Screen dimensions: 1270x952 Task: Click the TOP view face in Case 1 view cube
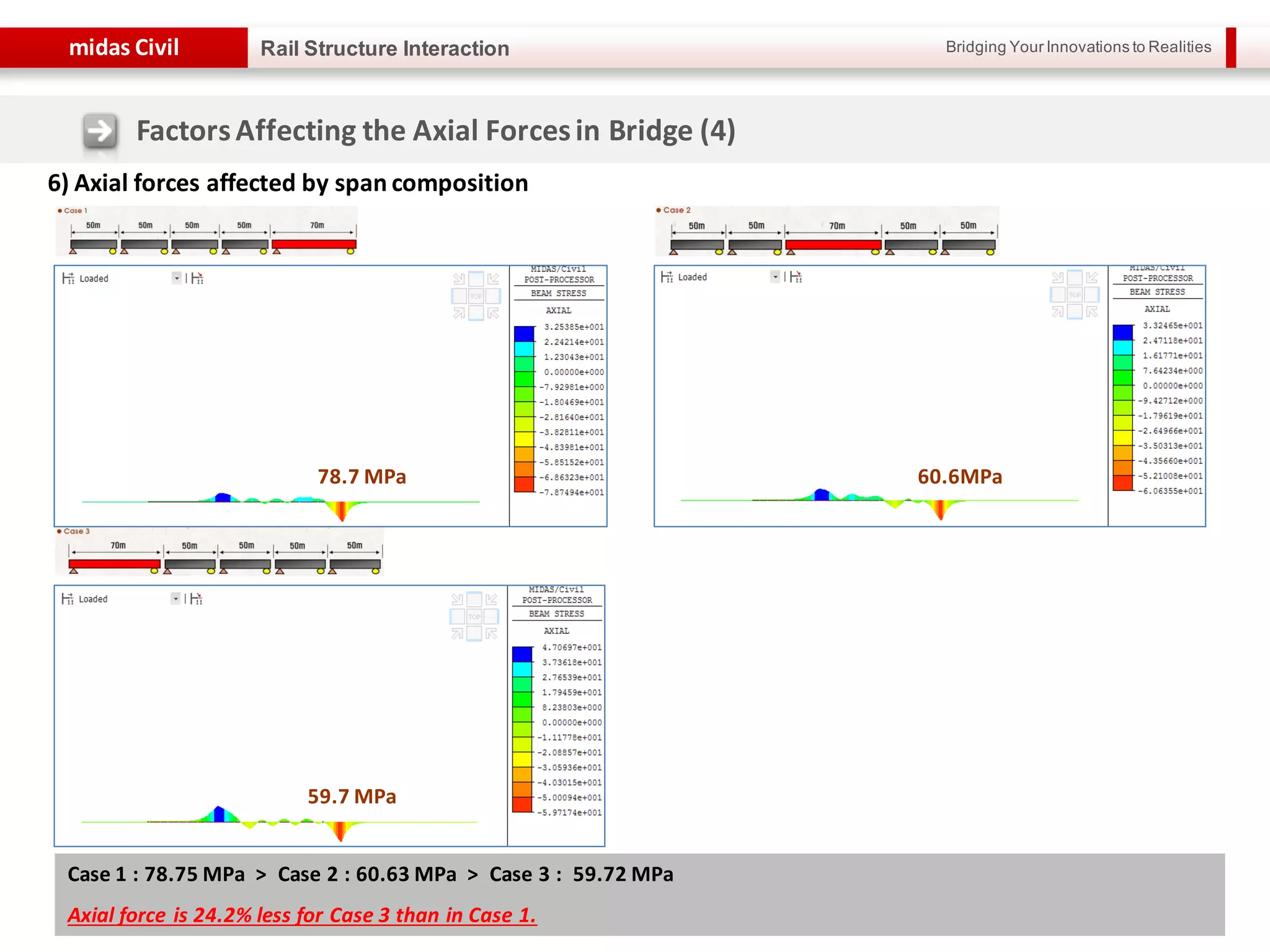coord(476,296)
